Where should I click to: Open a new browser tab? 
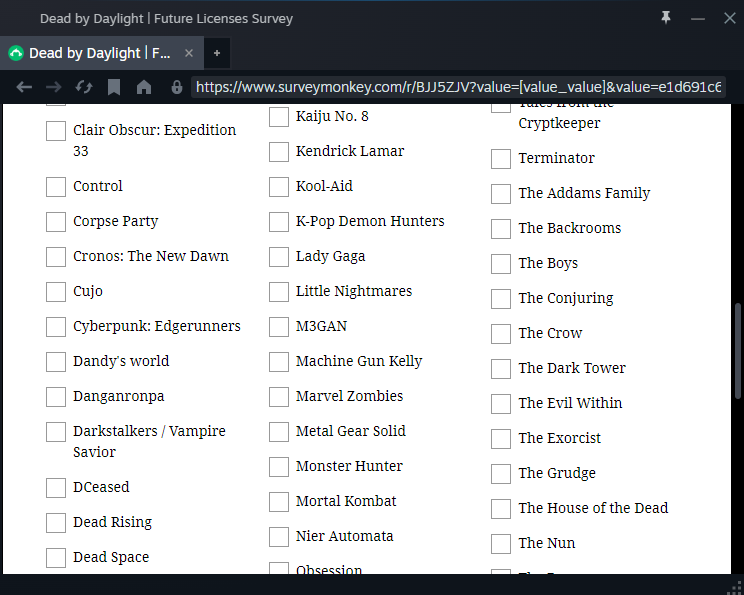coord(217,53)
